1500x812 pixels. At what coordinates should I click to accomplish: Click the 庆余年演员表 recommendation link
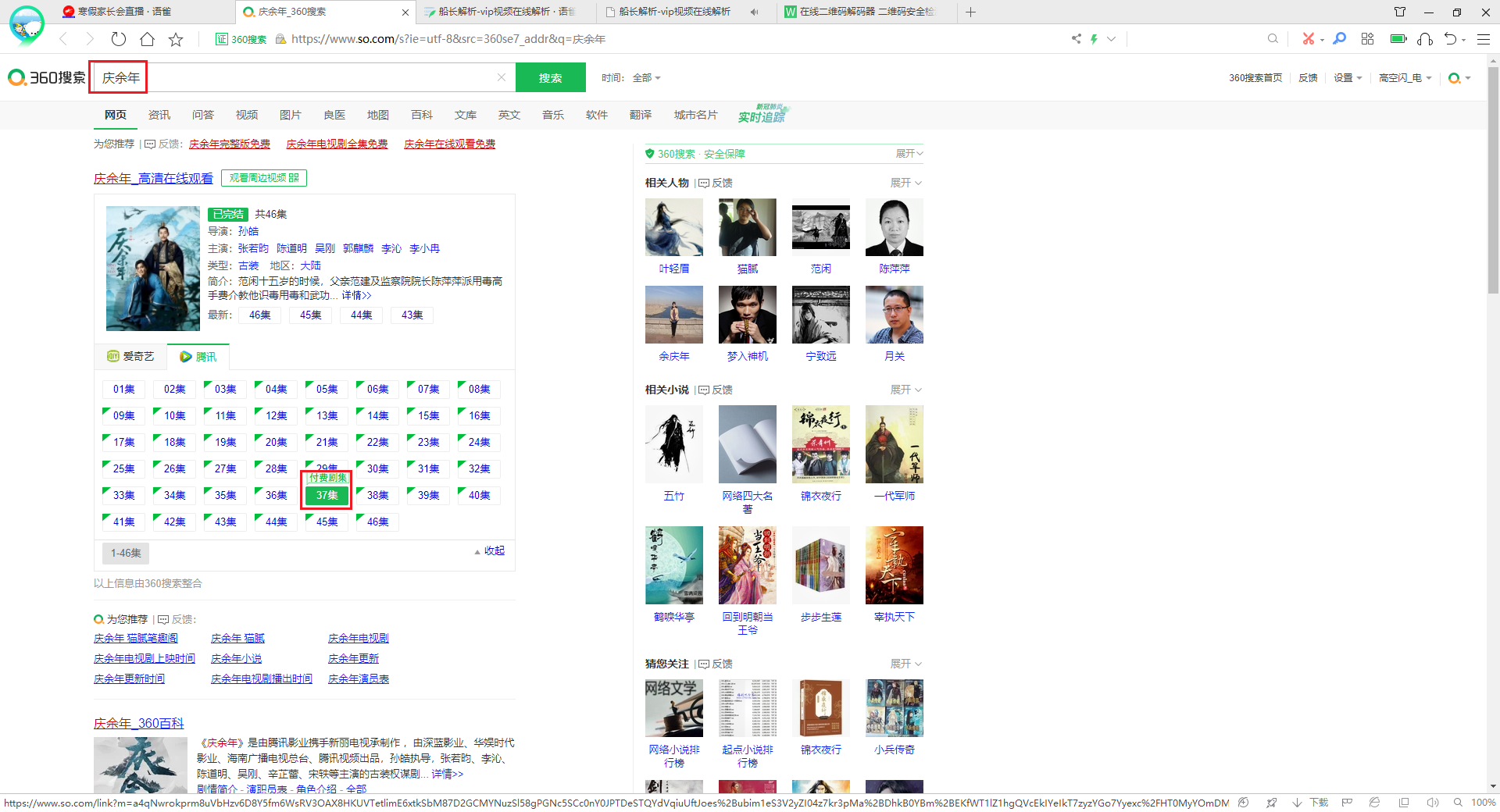pyautogui.click(x=359, y=678)
